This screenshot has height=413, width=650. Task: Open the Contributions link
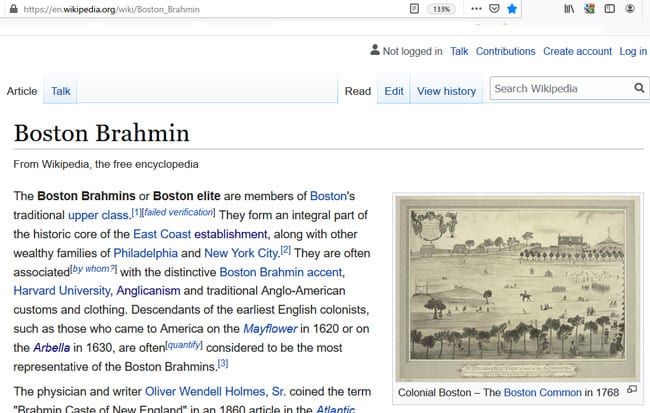tap(505, 51)
